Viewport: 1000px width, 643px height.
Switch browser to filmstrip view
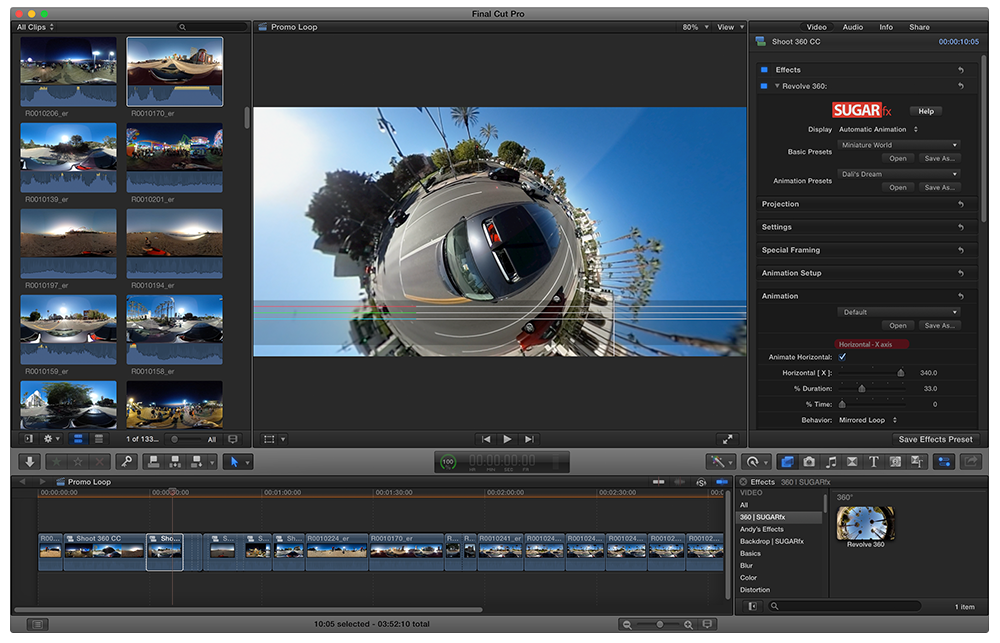tap(78, 439)
